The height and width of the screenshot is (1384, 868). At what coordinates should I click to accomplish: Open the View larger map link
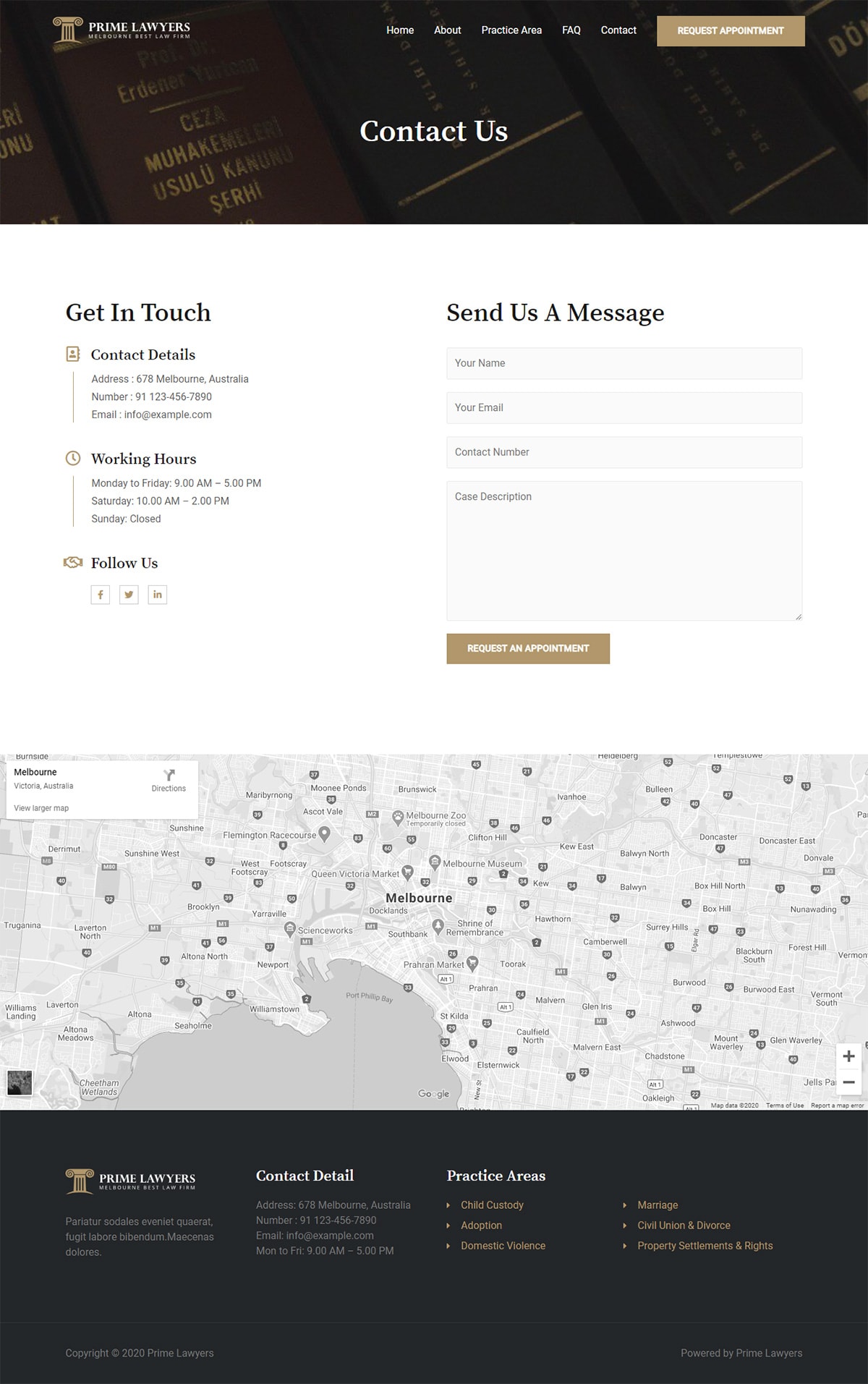coord(41,808)
